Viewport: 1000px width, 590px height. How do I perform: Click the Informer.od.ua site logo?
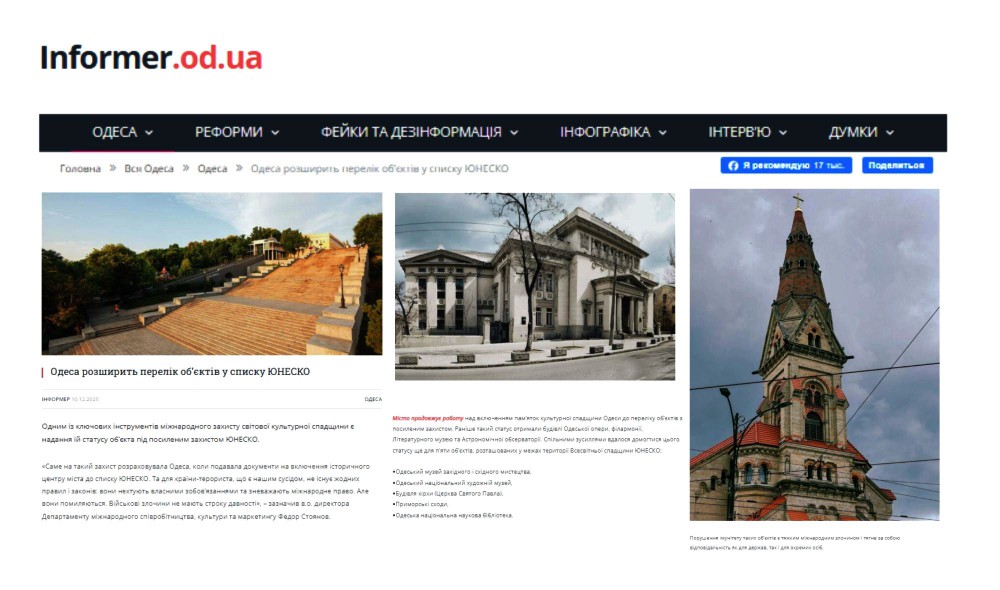click(x=150, y=58)
